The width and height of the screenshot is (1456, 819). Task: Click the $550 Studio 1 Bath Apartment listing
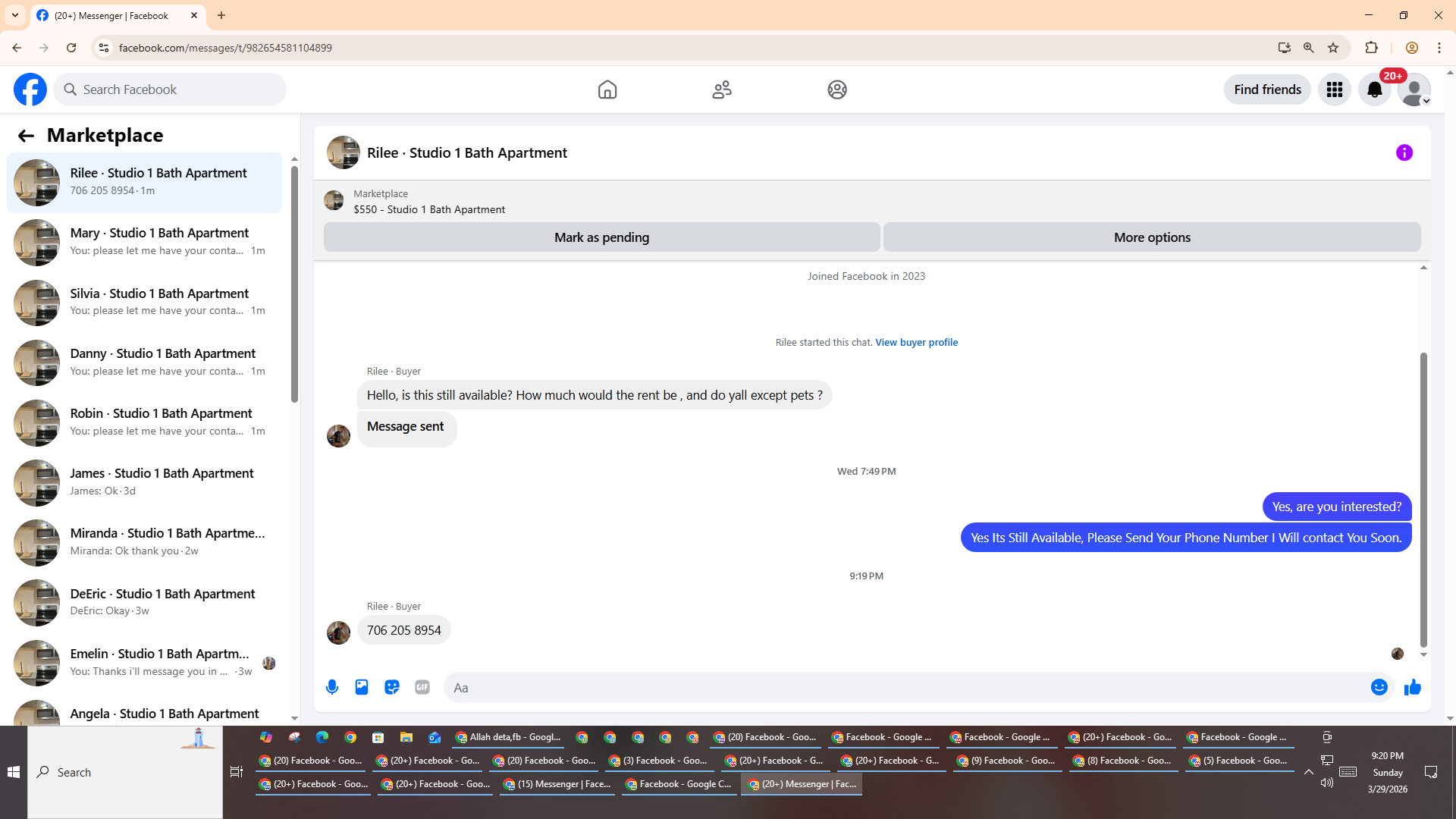pyautogui.click(x=429, y=209)
